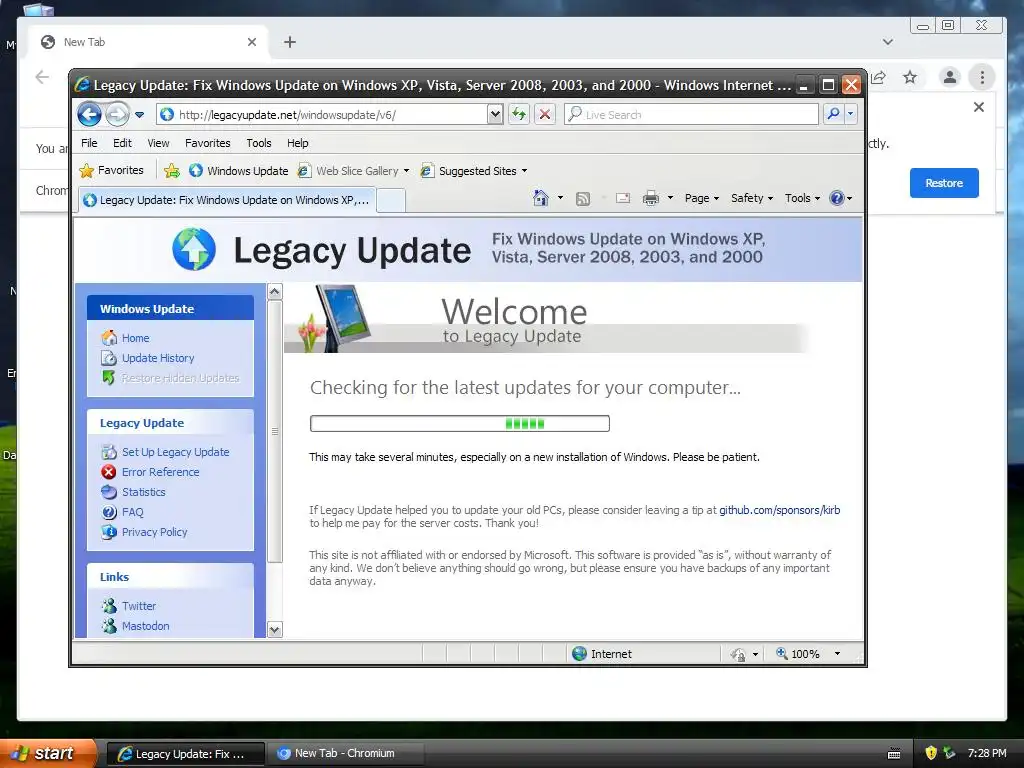Expand the Home button dropdown arrow
The image size is (1024, 768).
point(560,198)
